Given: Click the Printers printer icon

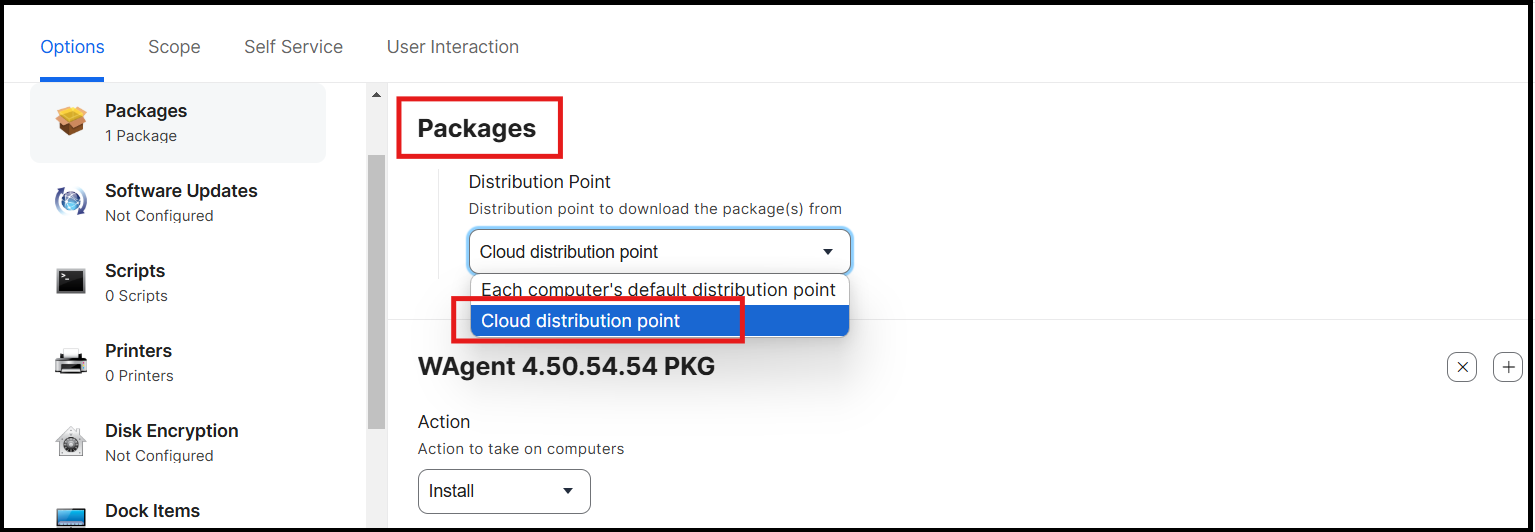Looking at the screenshot, I should 71,362.
